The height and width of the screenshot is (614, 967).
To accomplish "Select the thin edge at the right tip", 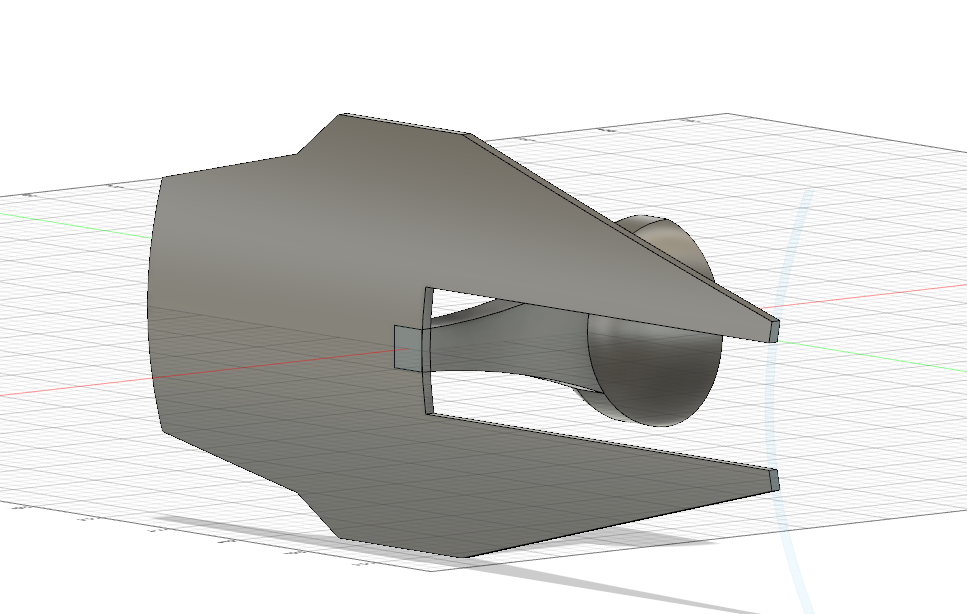I will (776, 330).
